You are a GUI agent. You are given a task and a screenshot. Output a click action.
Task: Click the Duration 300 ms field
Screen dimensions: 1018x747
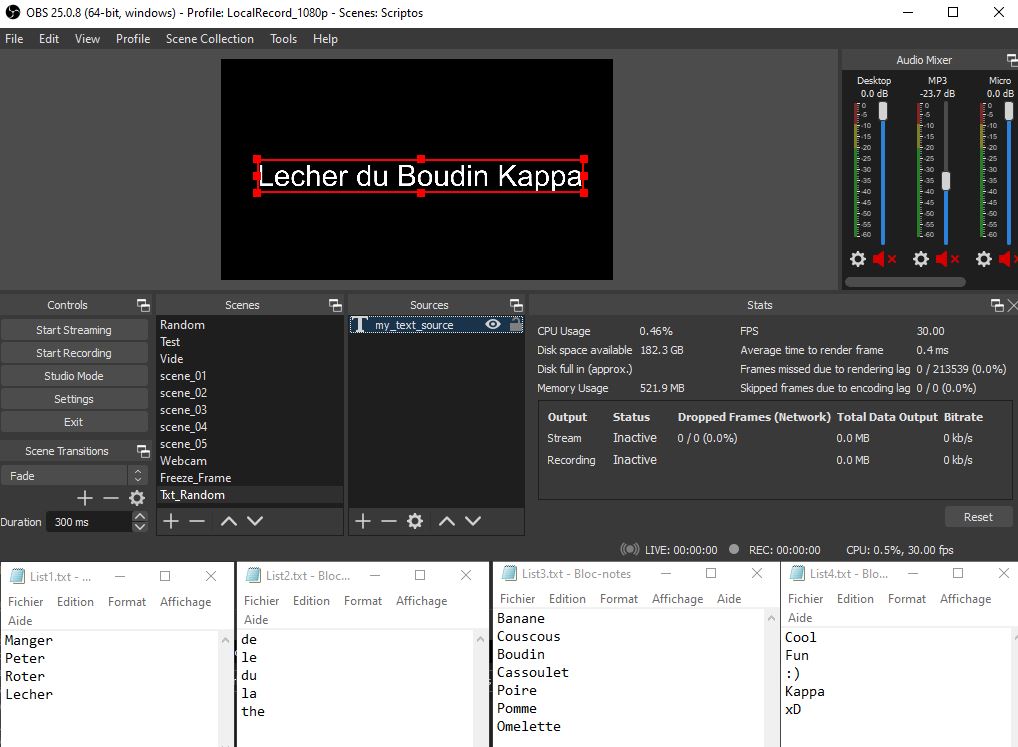tap(89, 522)
